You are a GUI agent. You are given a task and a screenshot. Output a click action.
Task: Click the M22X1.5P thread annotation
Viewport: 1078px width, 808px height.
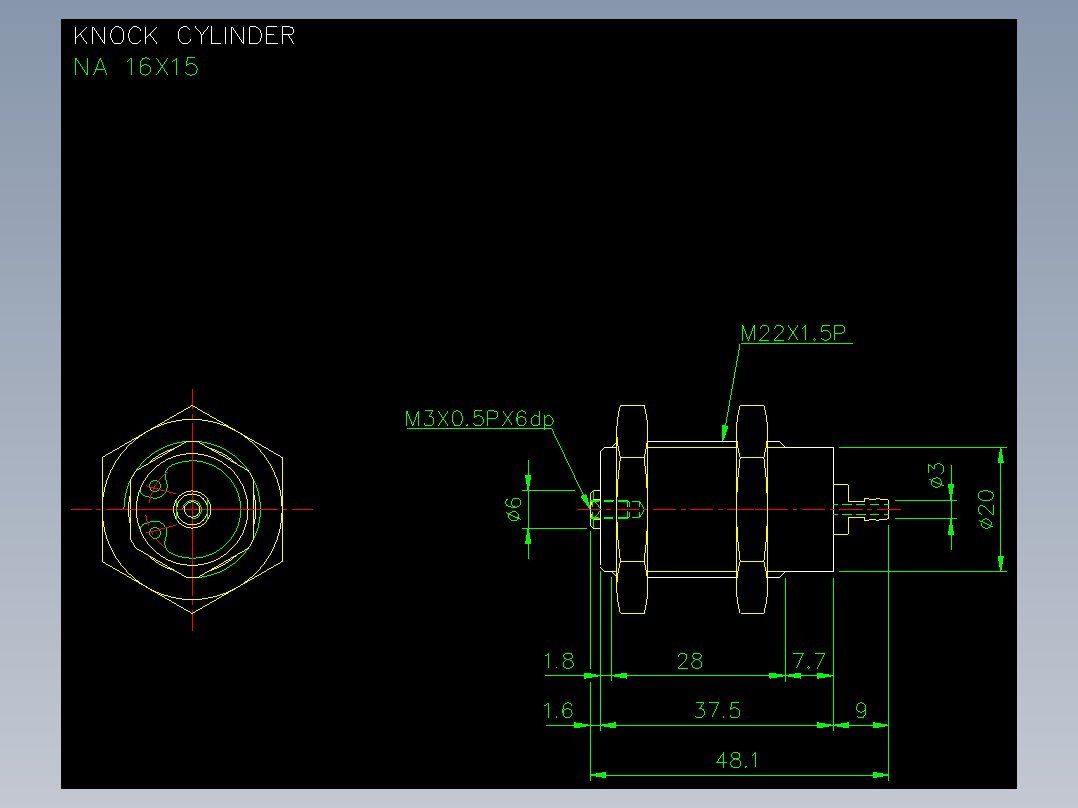pyautogui.click(x=793, y=333)
